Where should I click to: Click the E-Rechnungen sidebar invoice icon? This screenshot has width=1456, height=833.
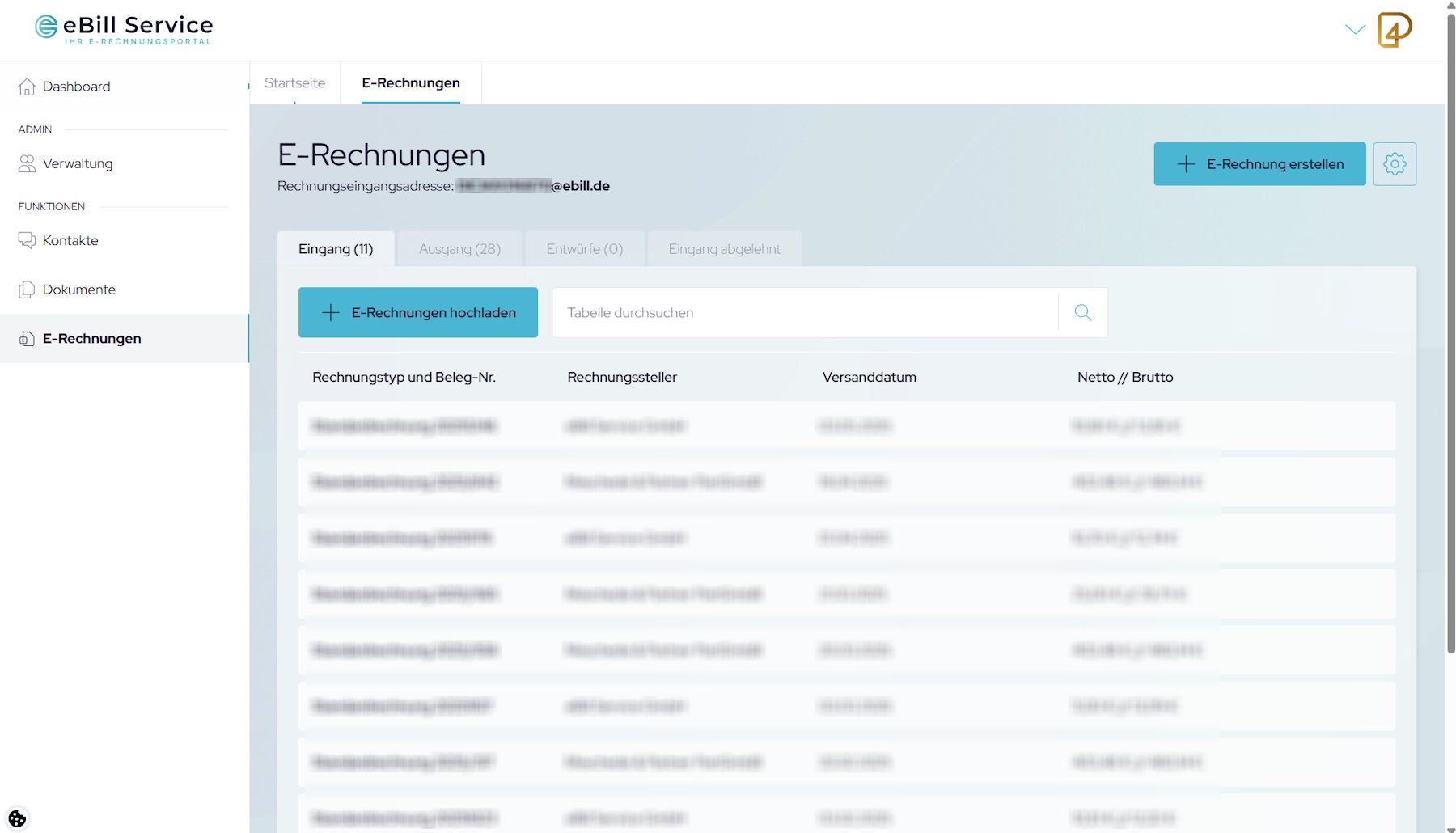[x=27, y=339]
